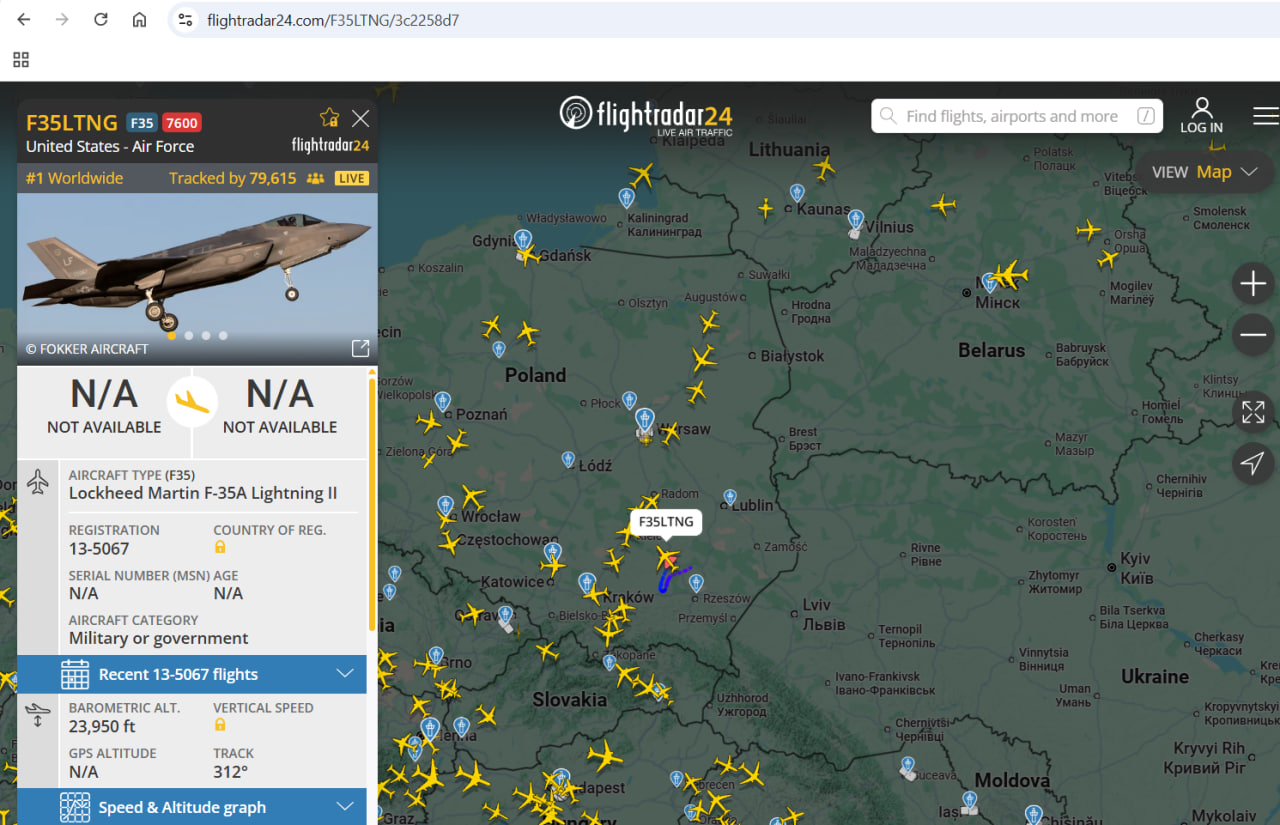Center map on my location arrow icon

(1253, 462)
